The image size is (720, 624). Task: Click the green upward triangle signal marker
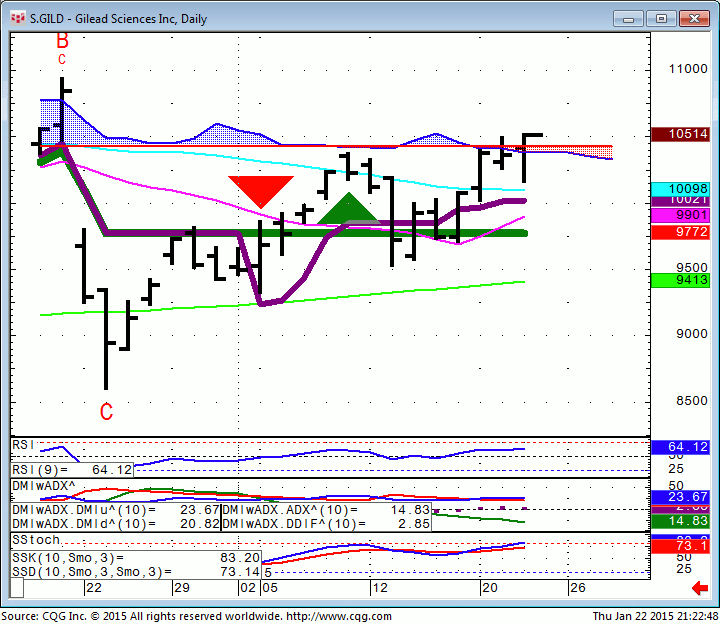coord(349,208)
